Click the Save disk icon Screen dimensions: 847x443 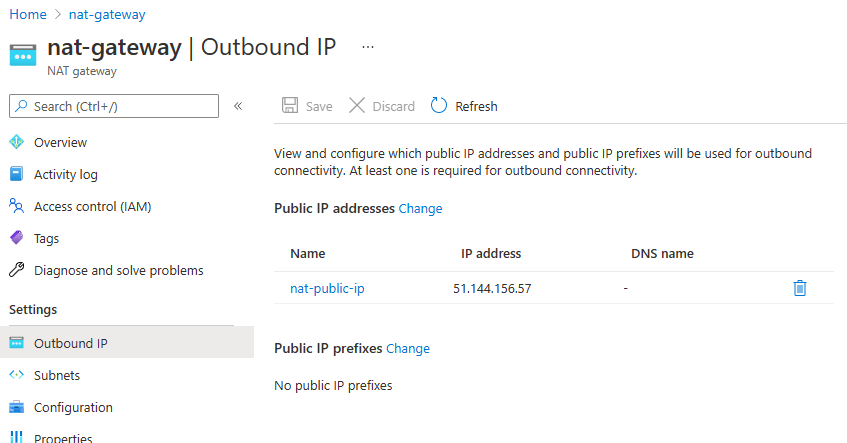[x=290, y=105]
